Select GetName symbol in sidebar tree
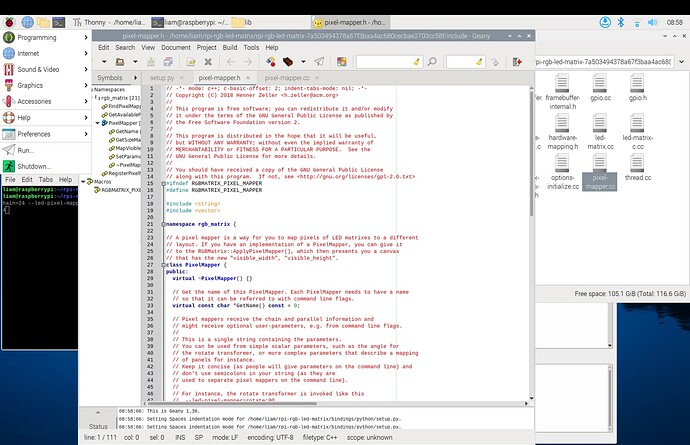Image resolution: width=690 pixels, height=445 pixels. tap(127, 132)
